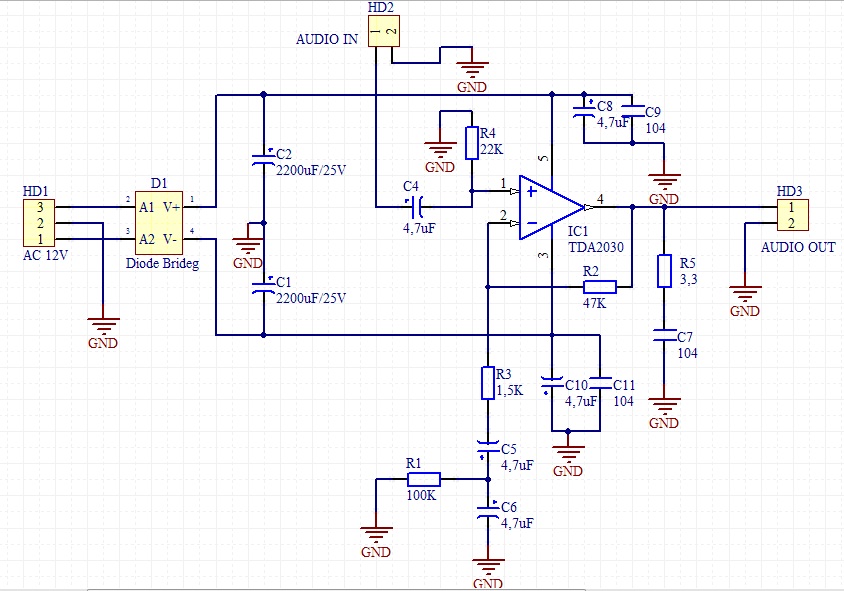Select capacitor C1 symbol
Viewport: 844px width, 591px height.
[263, 287]
